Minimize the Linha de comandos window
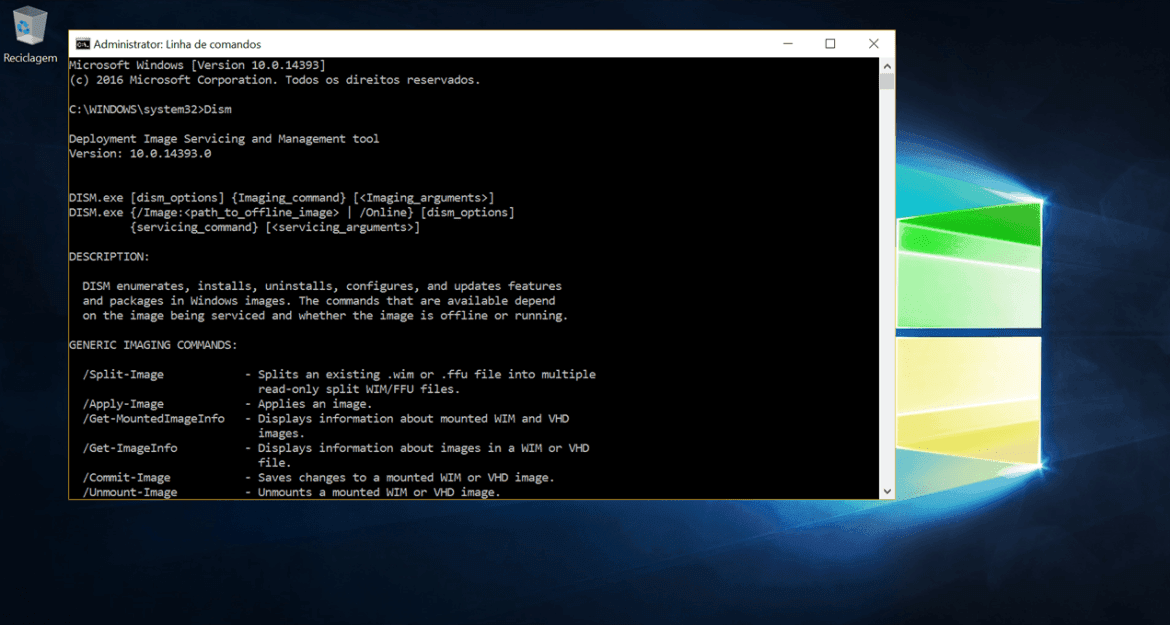Image resolution: width=1170 pixels, height=625 pixels. tap(787, 43)
